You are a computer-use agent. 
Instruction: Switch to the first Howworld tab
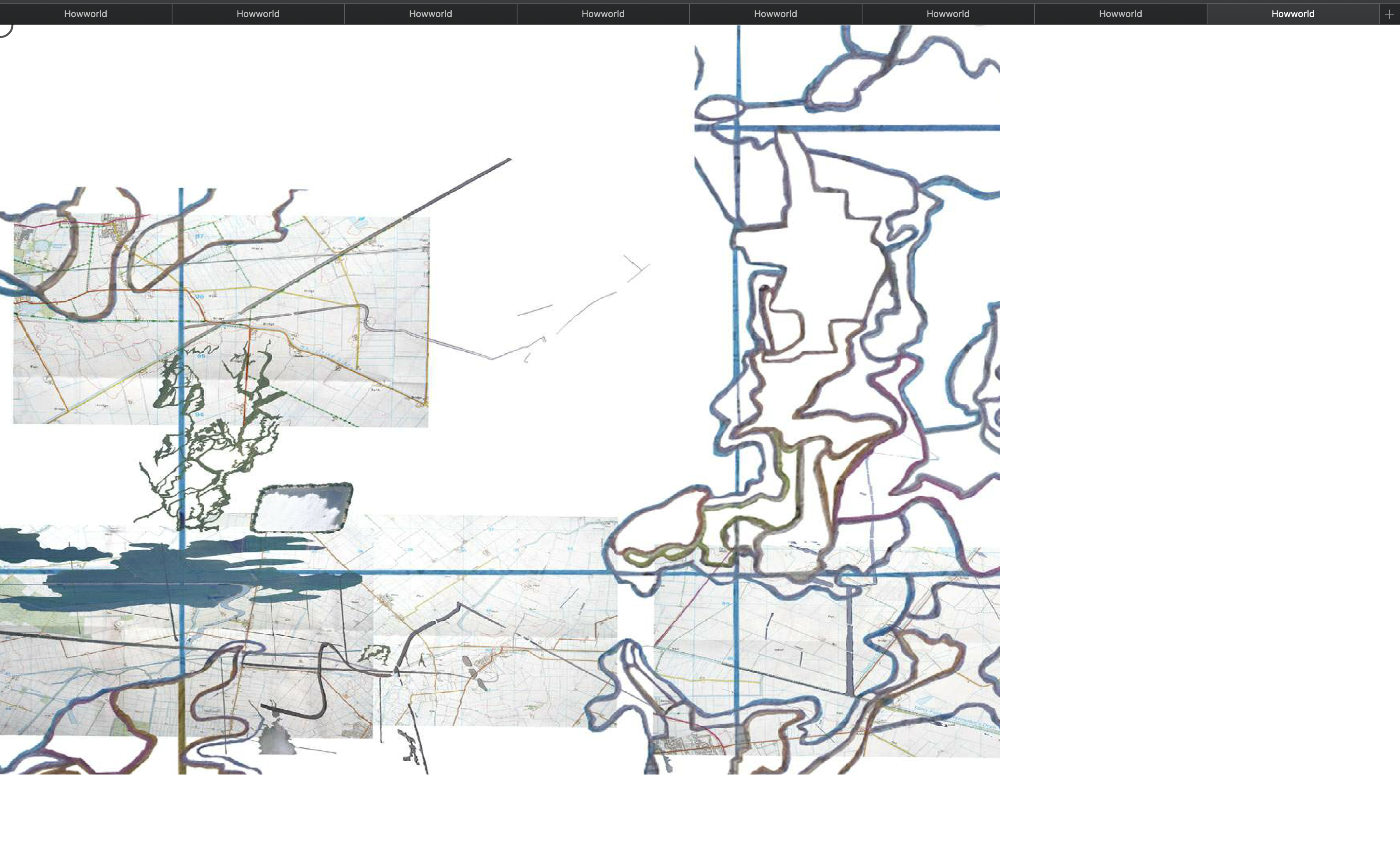85,14
